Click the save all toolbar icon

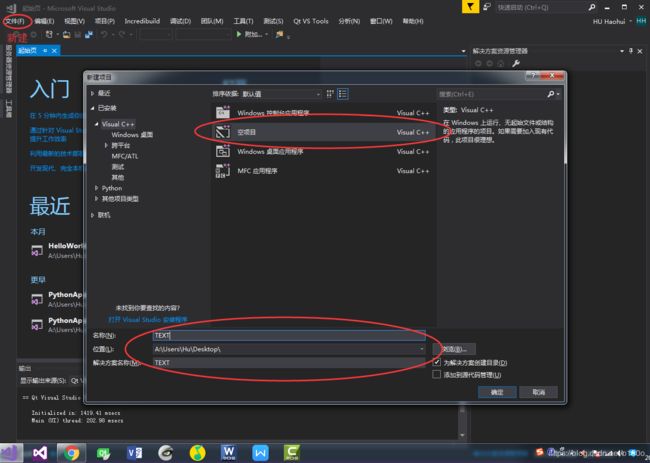tap(89, 35)
